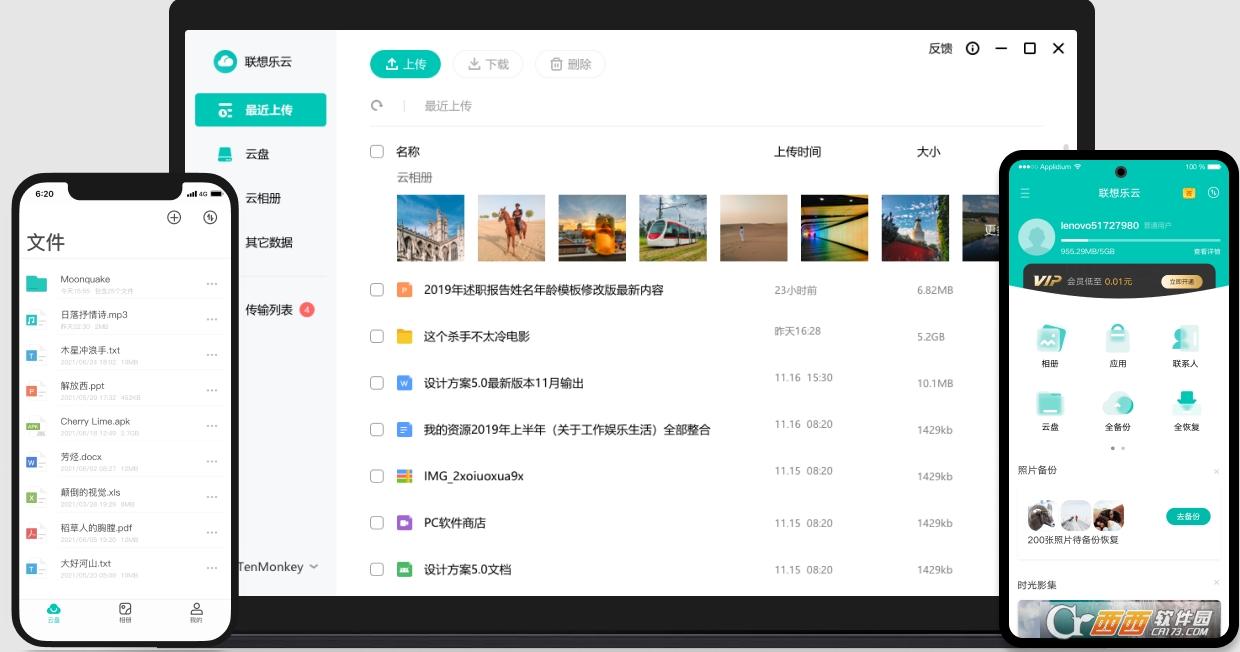Check the box for PC软件商店

377,522
